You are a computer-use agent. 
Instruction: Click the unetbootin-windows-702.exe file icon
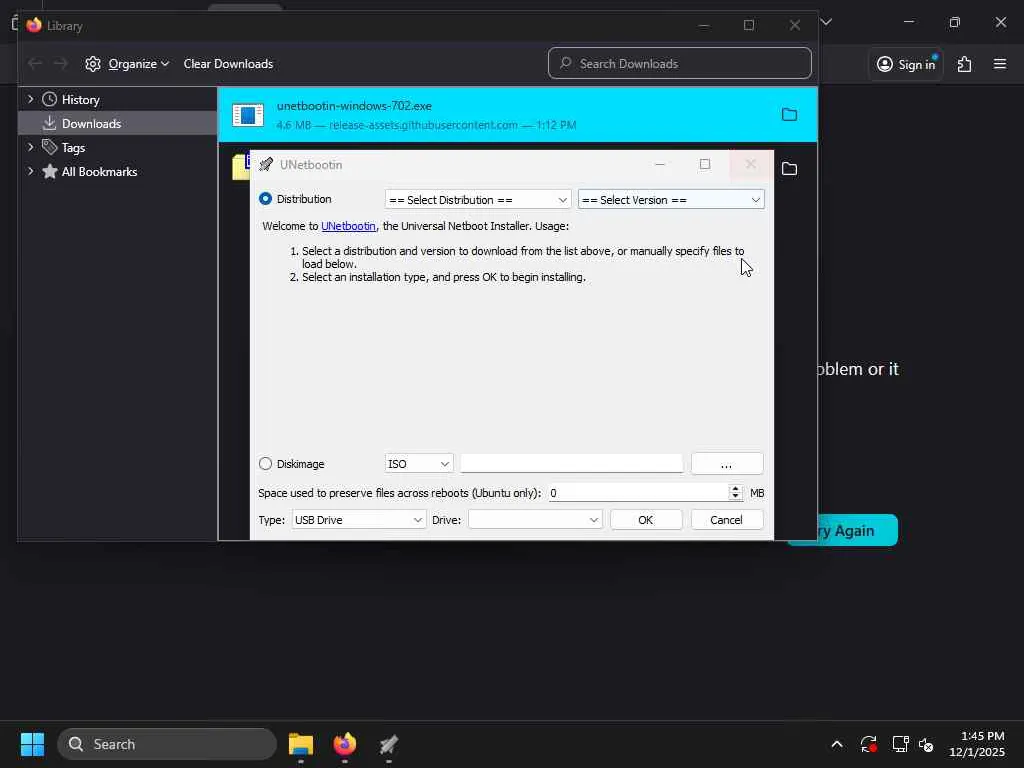point(248,115)
